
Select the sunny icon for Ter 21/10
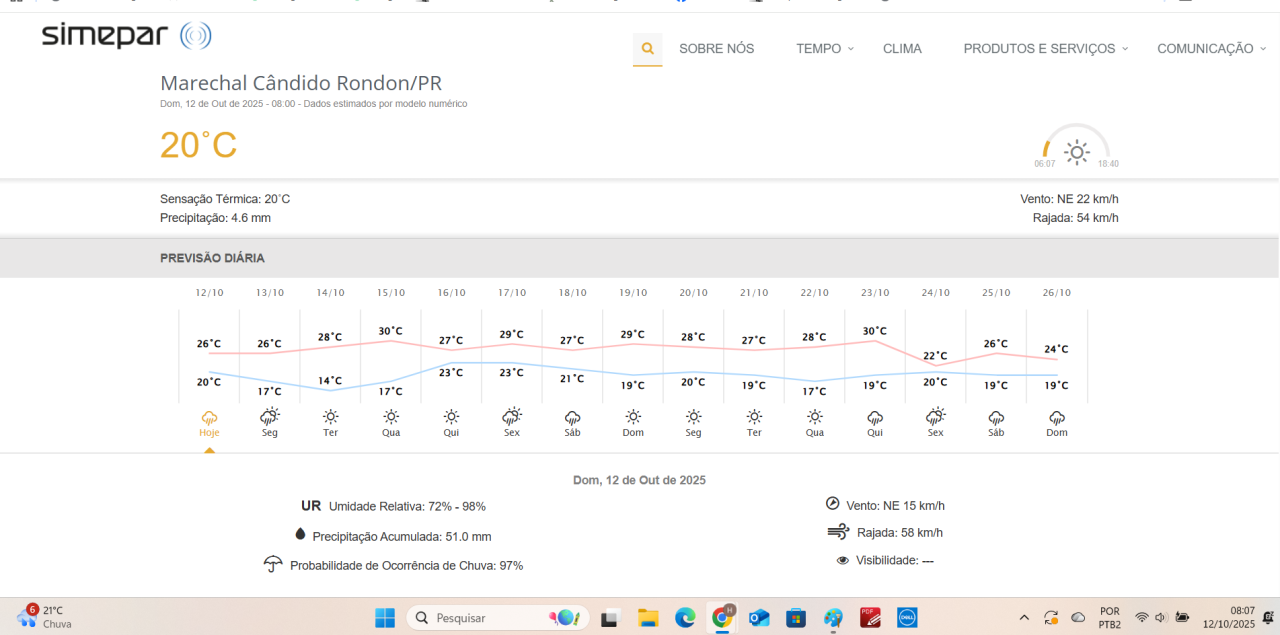click(754, 417)
